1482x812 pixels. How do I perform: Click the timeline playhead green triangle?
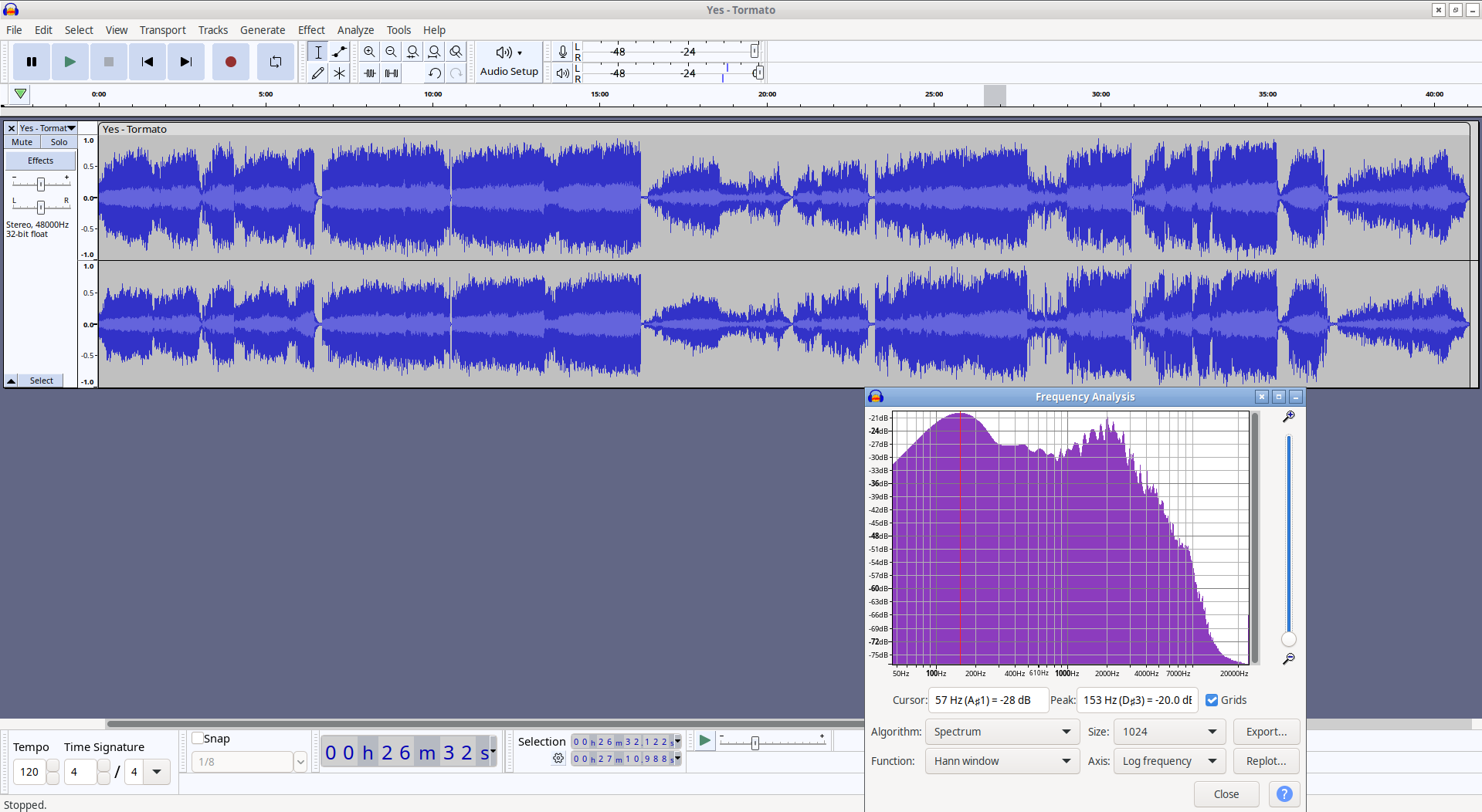tap(21, 94)
